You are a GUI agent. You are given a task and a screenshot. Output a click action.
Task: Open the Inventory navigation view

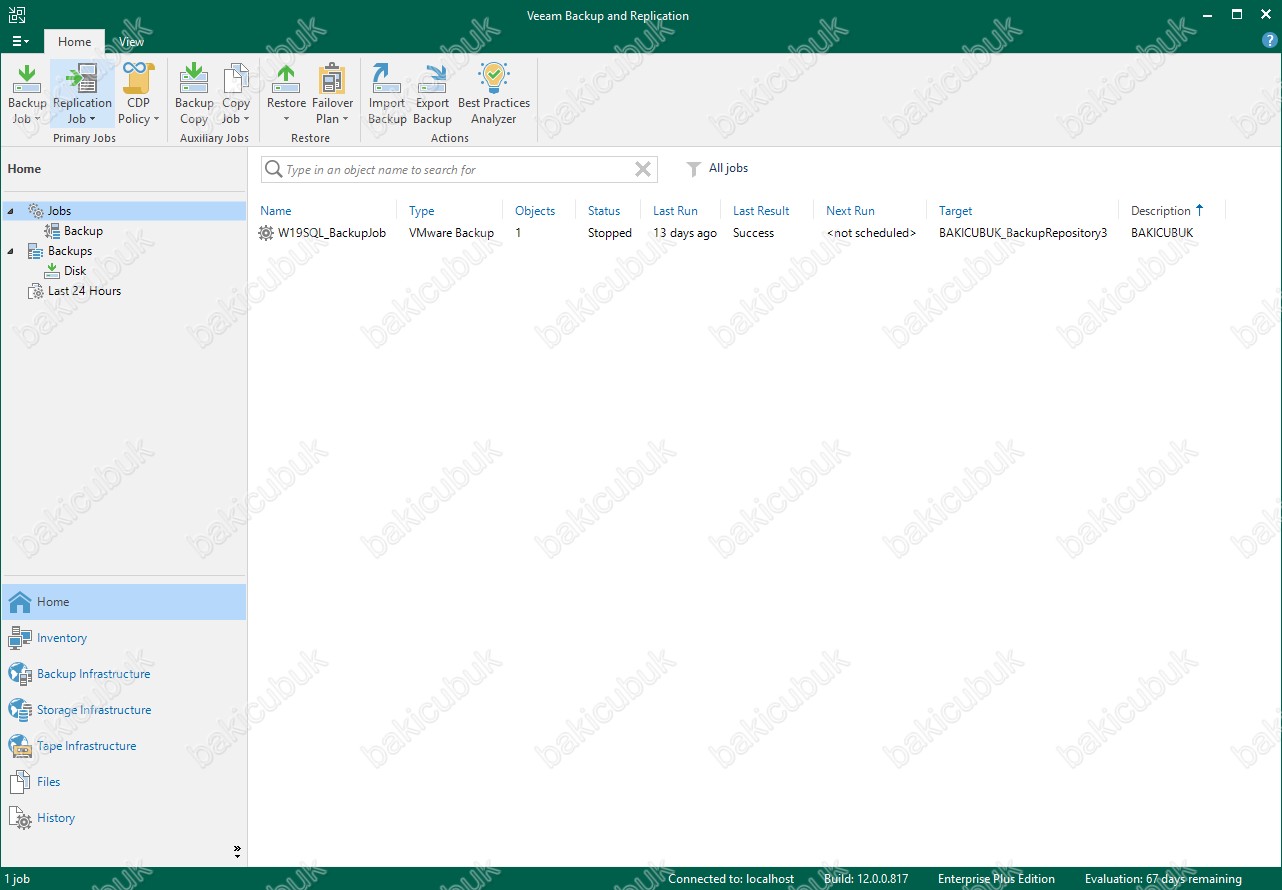(123, 638)
